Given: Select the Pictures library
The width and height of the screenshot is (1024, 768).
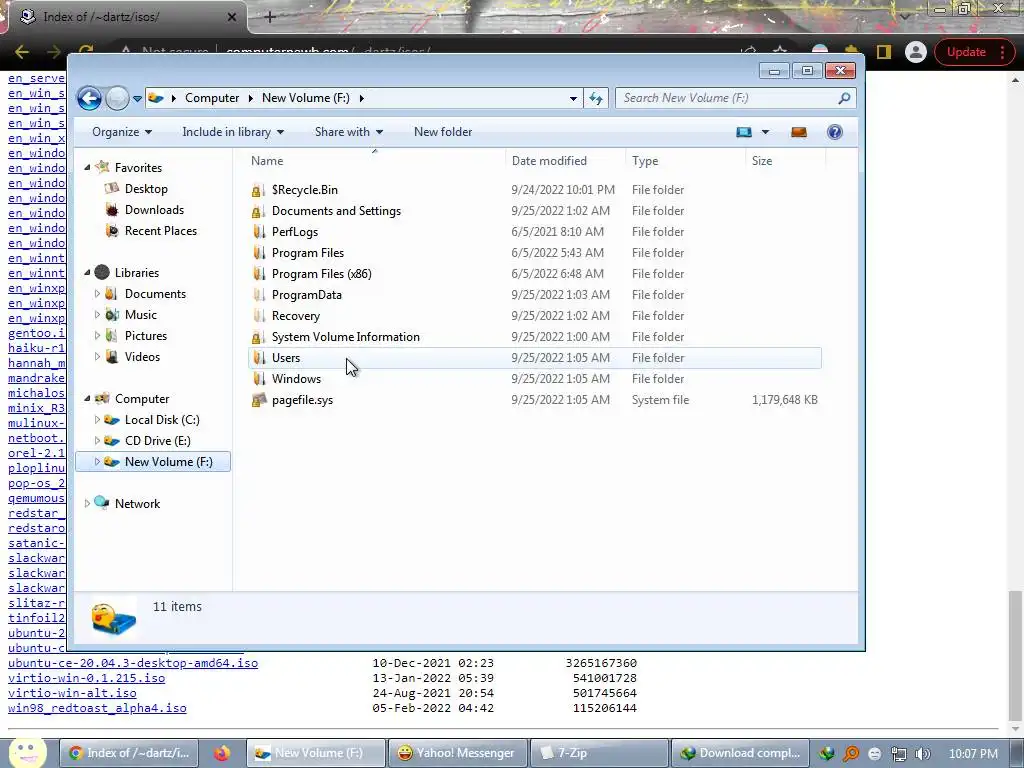Looking at the screenshot, I should click(146, 336).
